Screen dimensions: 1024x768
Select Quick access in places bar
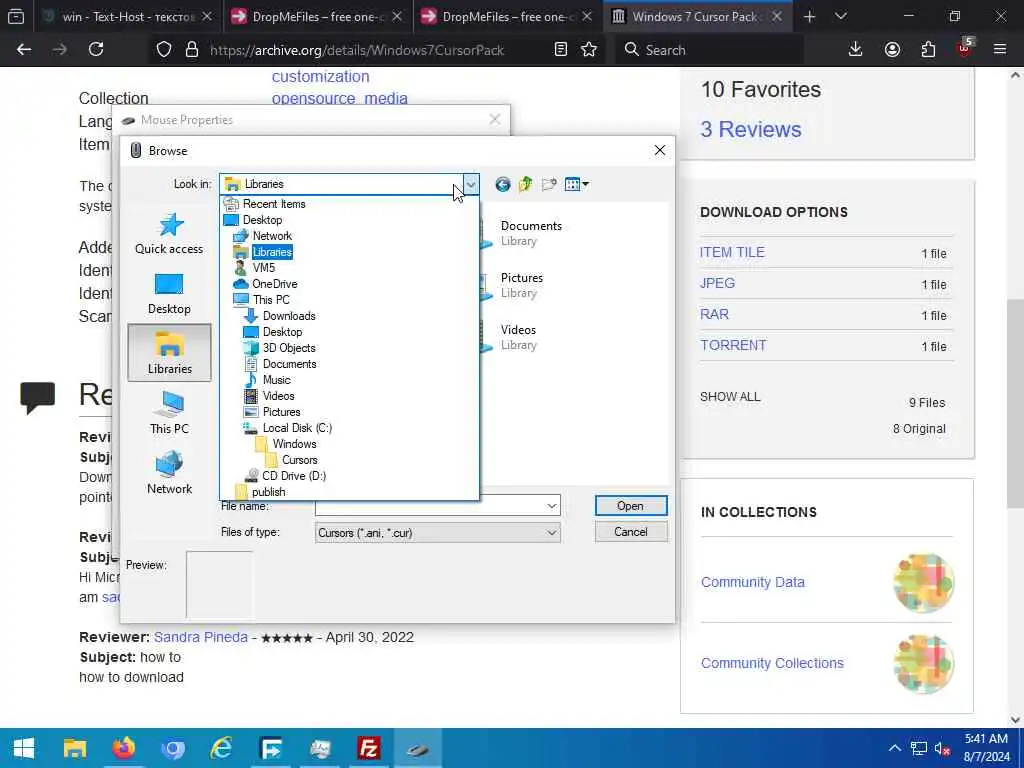(169, 234)
